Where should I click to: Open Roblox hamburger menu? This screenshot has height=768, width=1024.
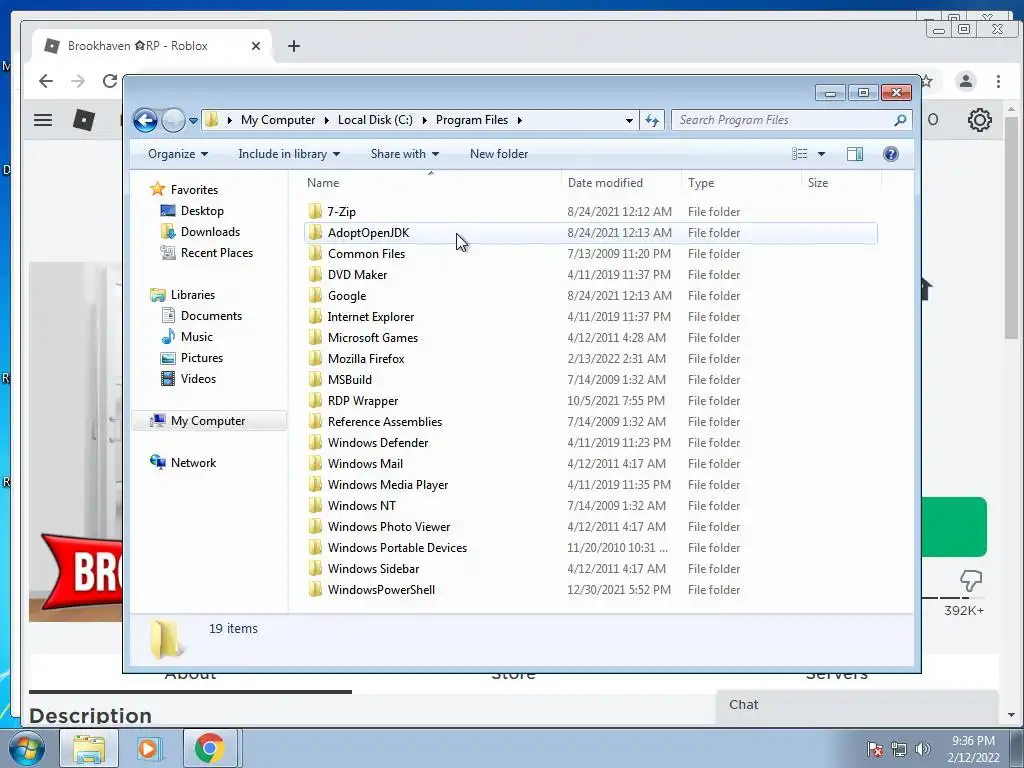coord(43,120)
